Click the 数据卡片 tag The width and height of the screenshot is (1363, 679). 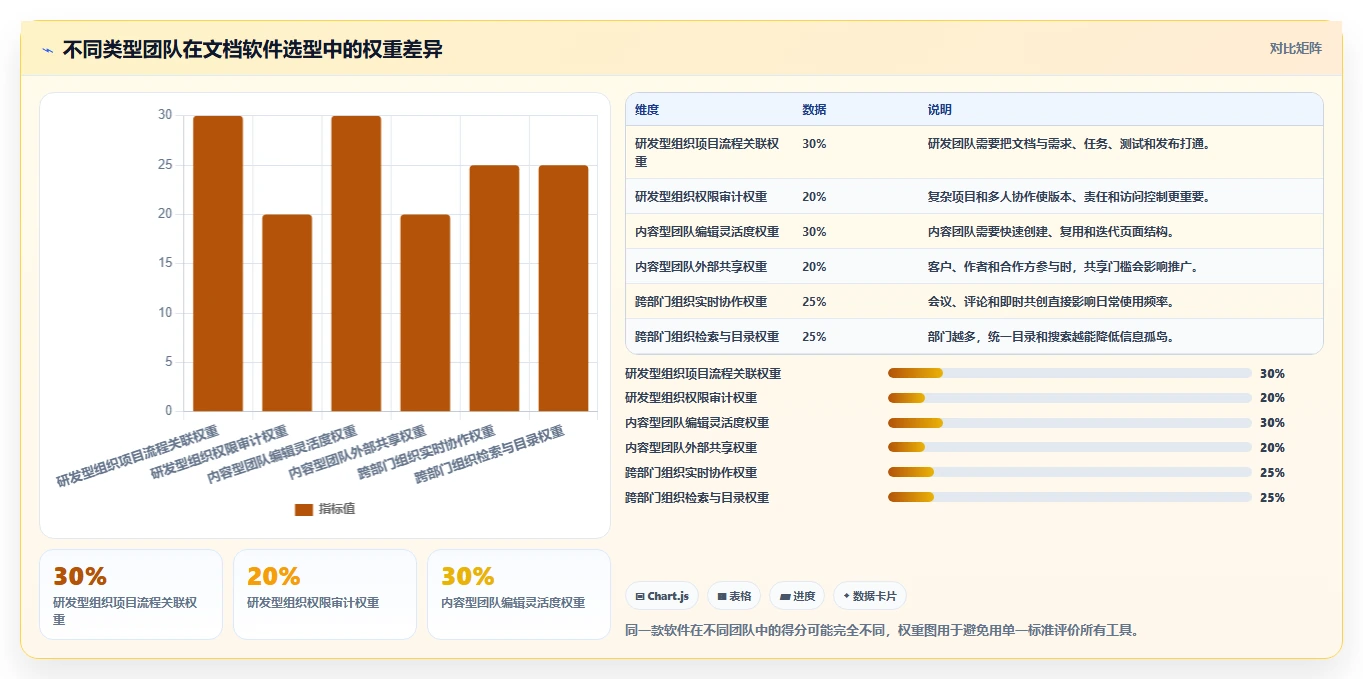tap(870, 596)
